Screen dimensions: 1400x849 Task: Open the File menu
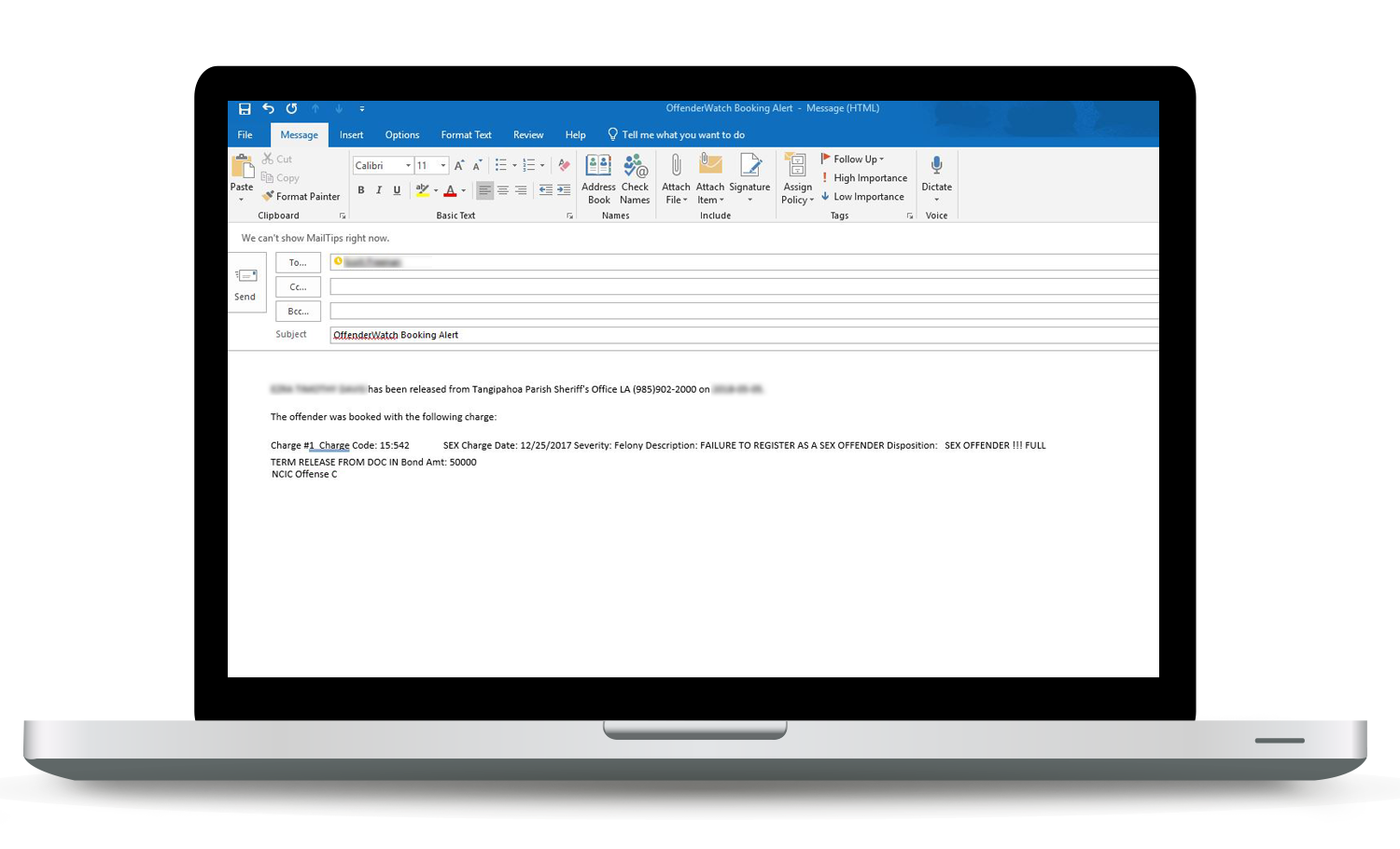[x=245, y=134]
